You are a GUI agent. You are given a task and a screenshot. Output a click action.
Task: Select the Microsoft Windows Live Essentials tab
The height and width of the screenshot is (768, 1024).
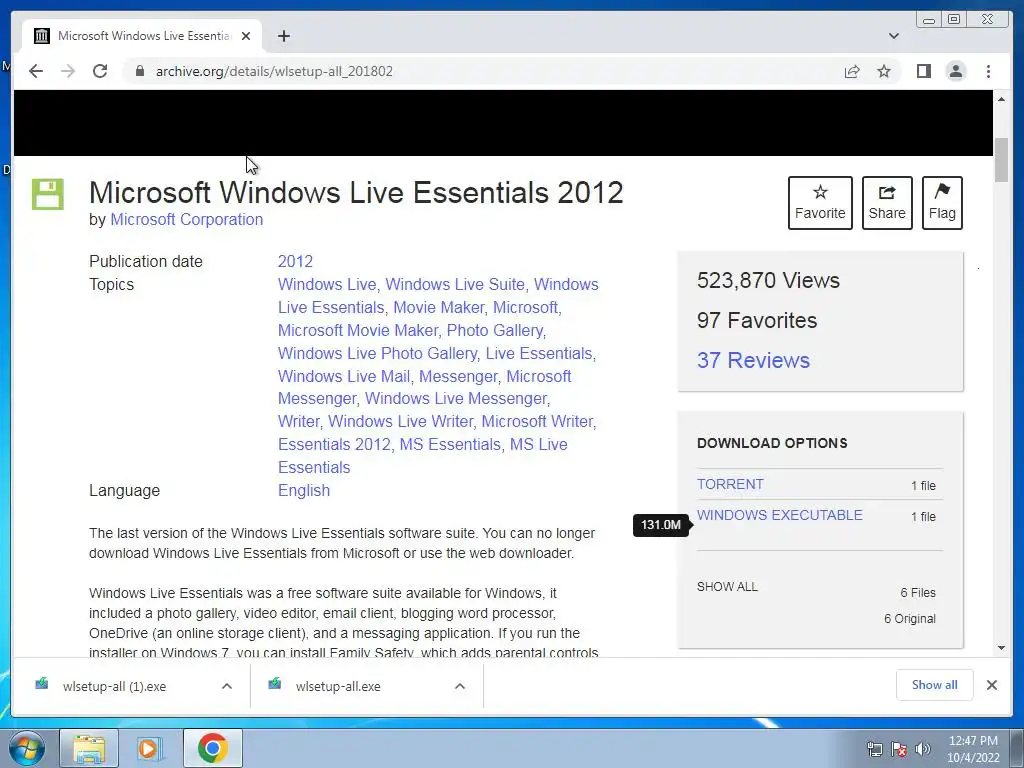142,36
